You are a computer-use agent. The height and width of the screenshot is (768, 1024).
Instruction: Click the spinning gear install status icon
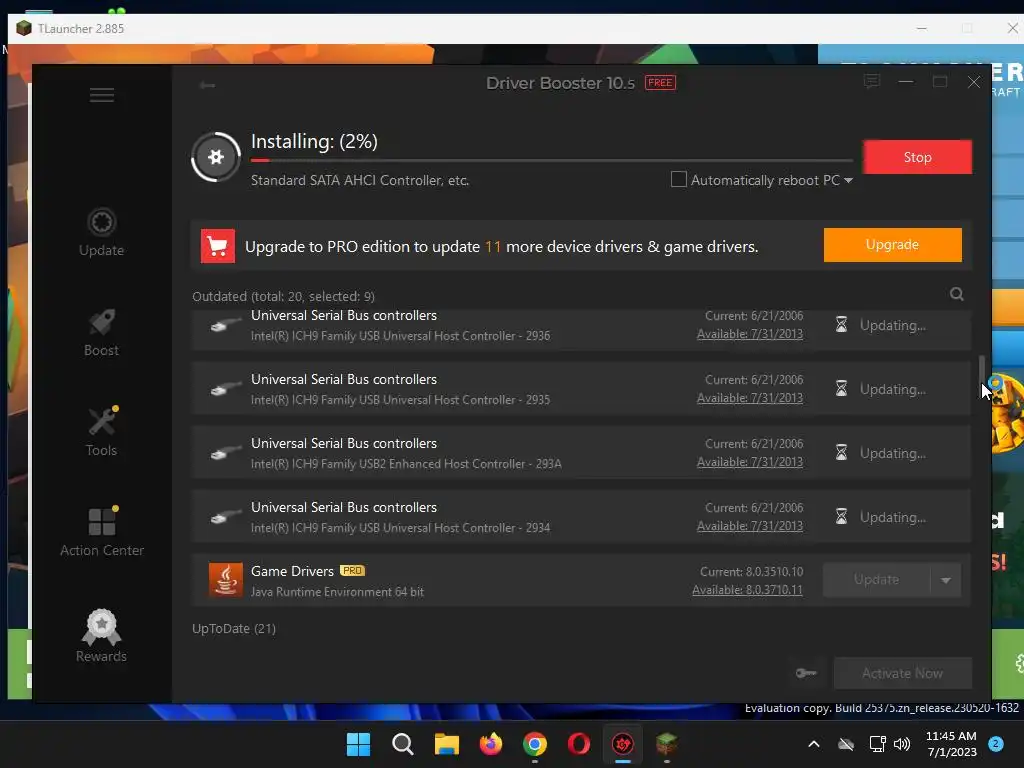click(x=216, y=157)
